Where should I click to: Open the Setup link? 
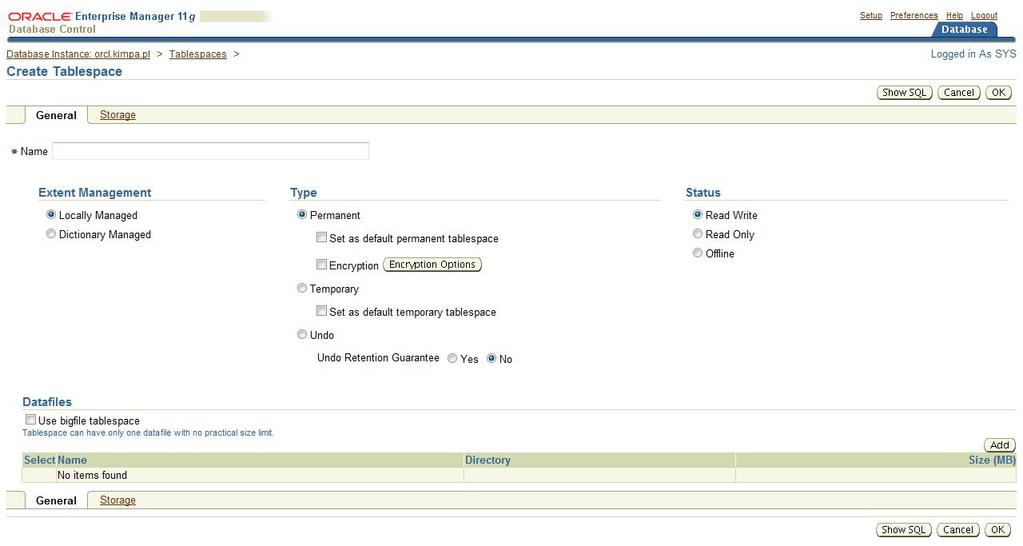pos(871,16)
